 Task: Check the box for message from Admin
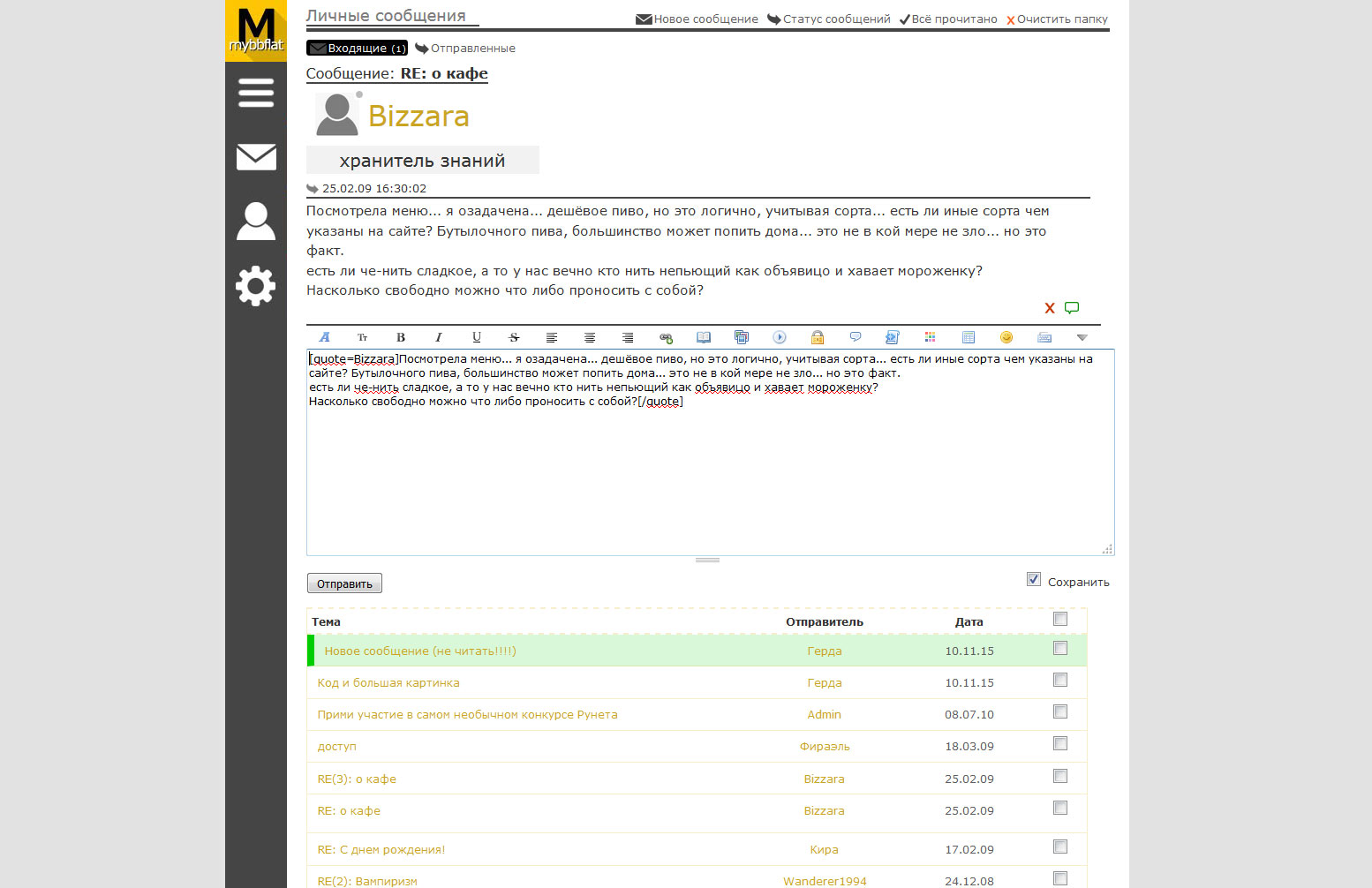click(x=1060, y=712)
